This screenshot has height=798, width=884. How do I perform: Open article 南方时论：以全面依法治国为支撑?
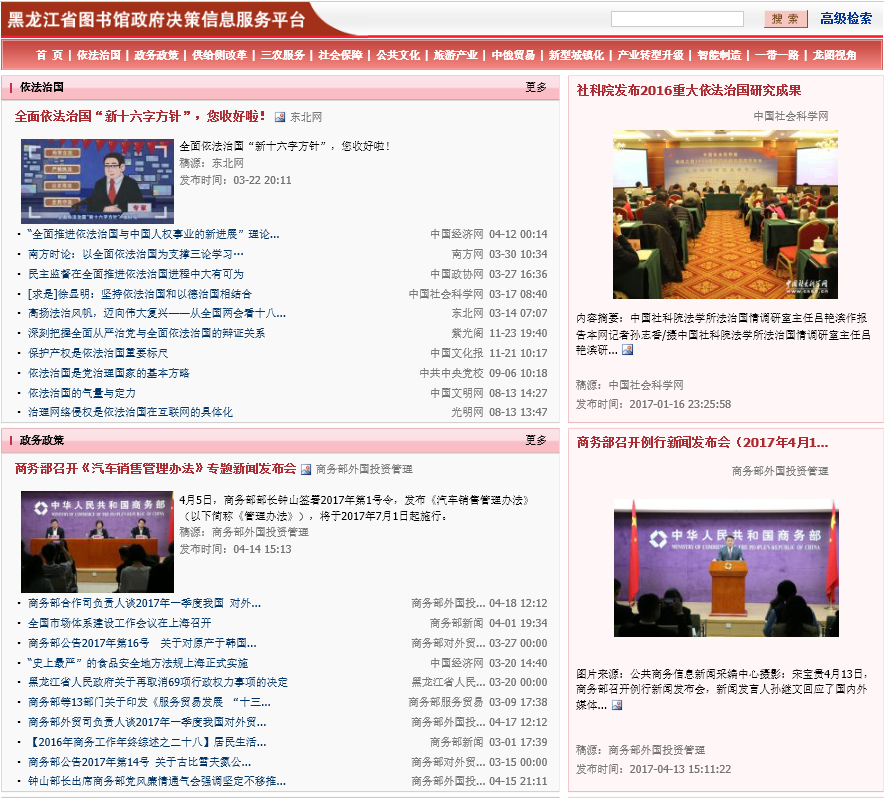point(136,254)
